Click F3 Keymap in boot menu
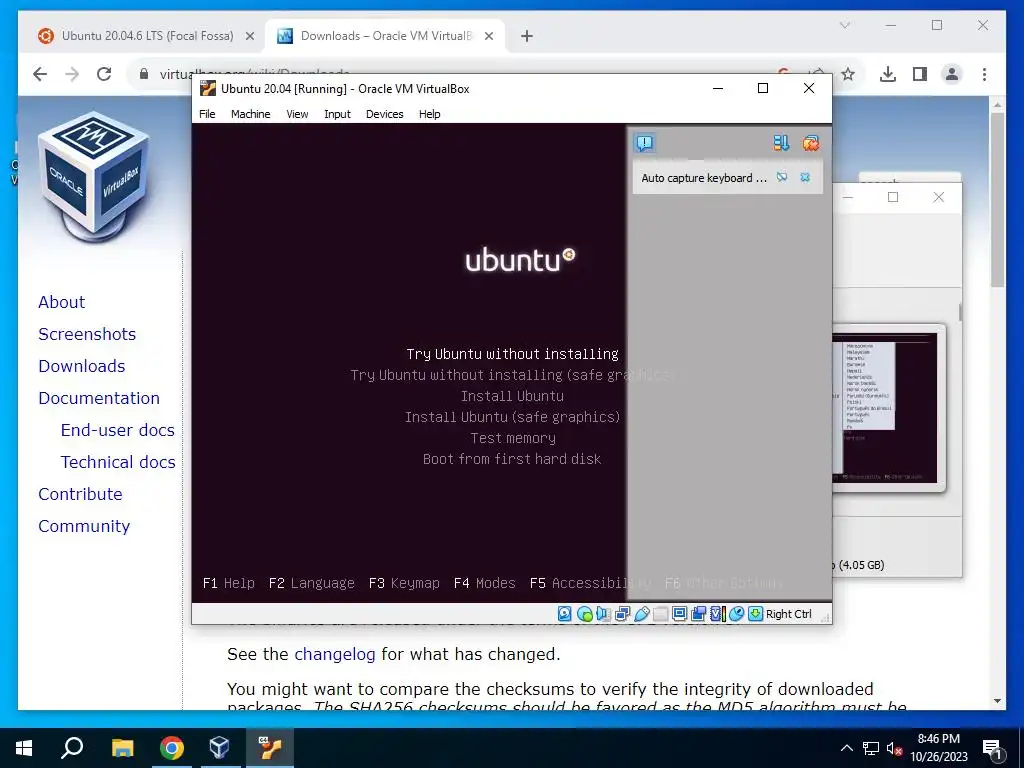 pyautogui.click(x=404, y=583)
